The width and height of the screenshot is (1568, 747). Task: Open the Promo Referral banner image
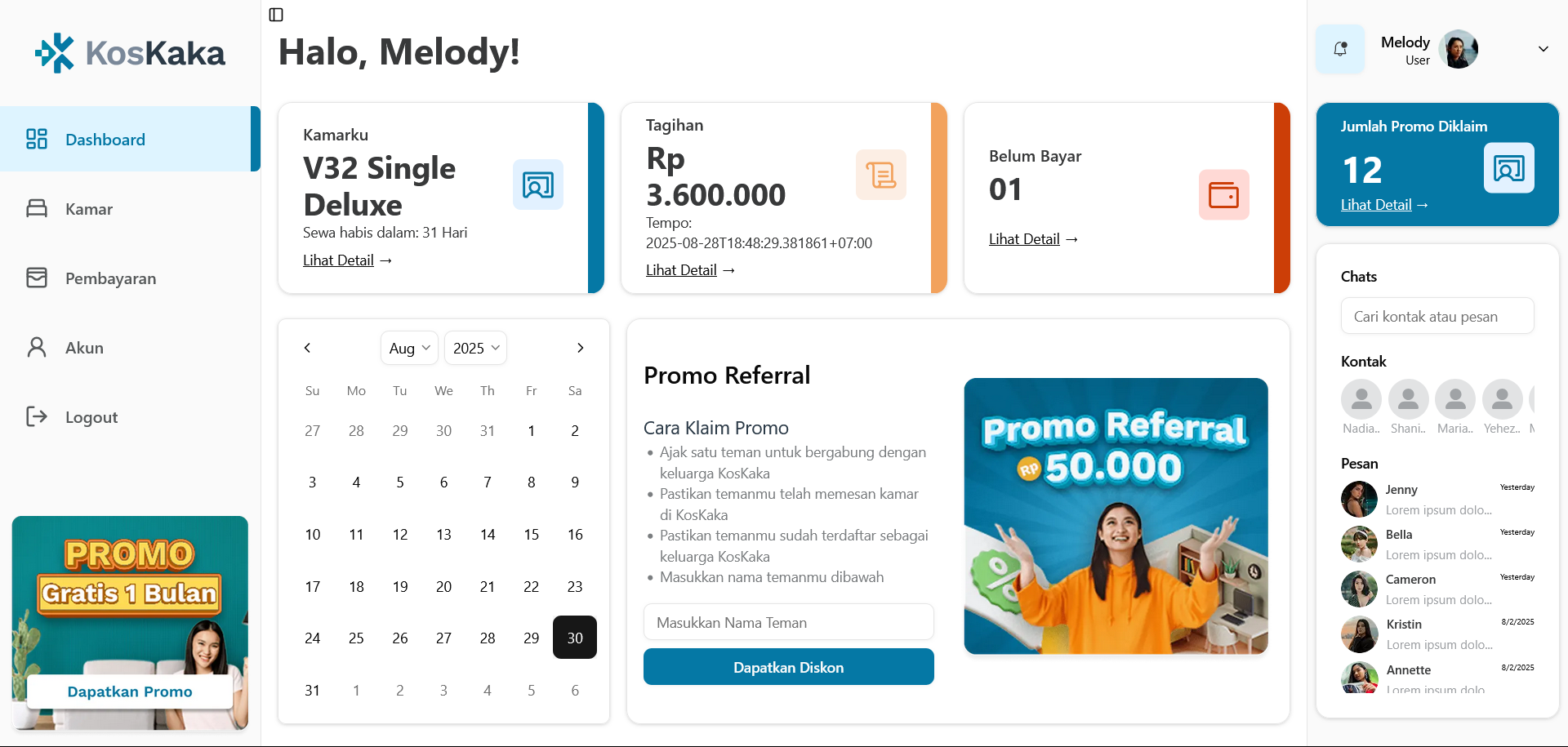1116,516
